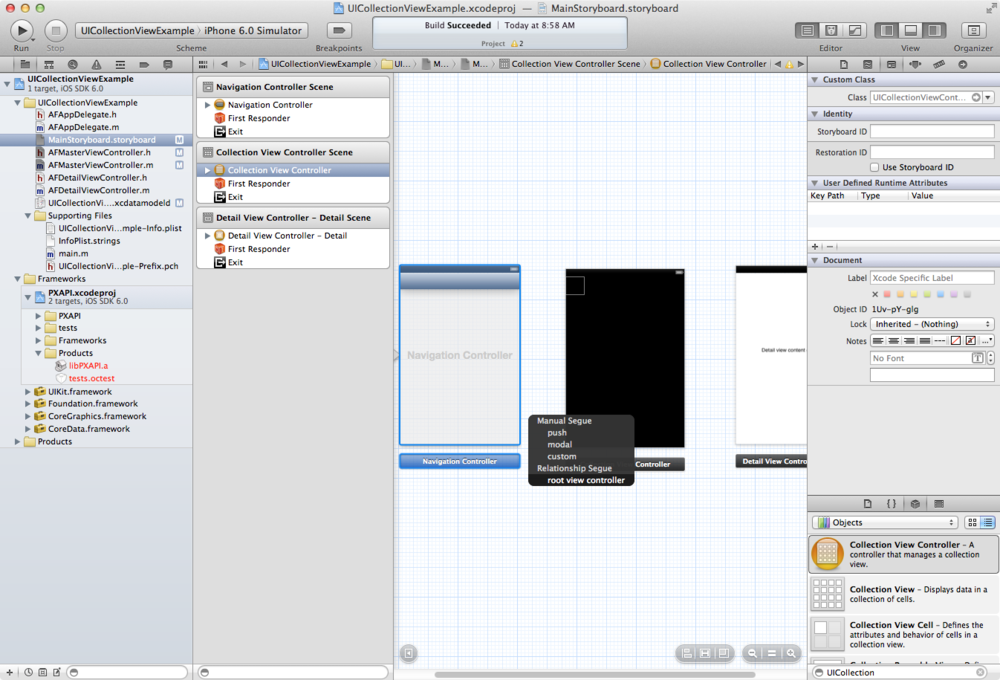
Task: Choose the push manual segue
Action: coord(557,433)
